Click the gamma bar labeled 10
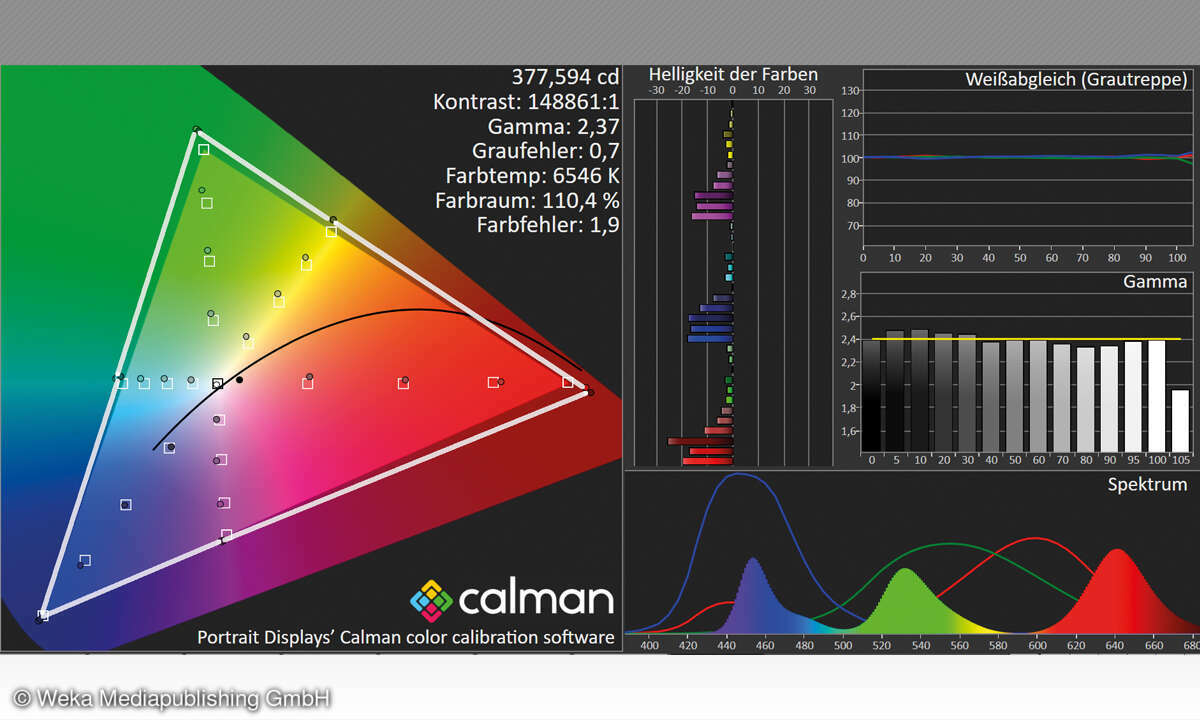This screenshot has width=1200, height=720. click(x=920, y=390)
